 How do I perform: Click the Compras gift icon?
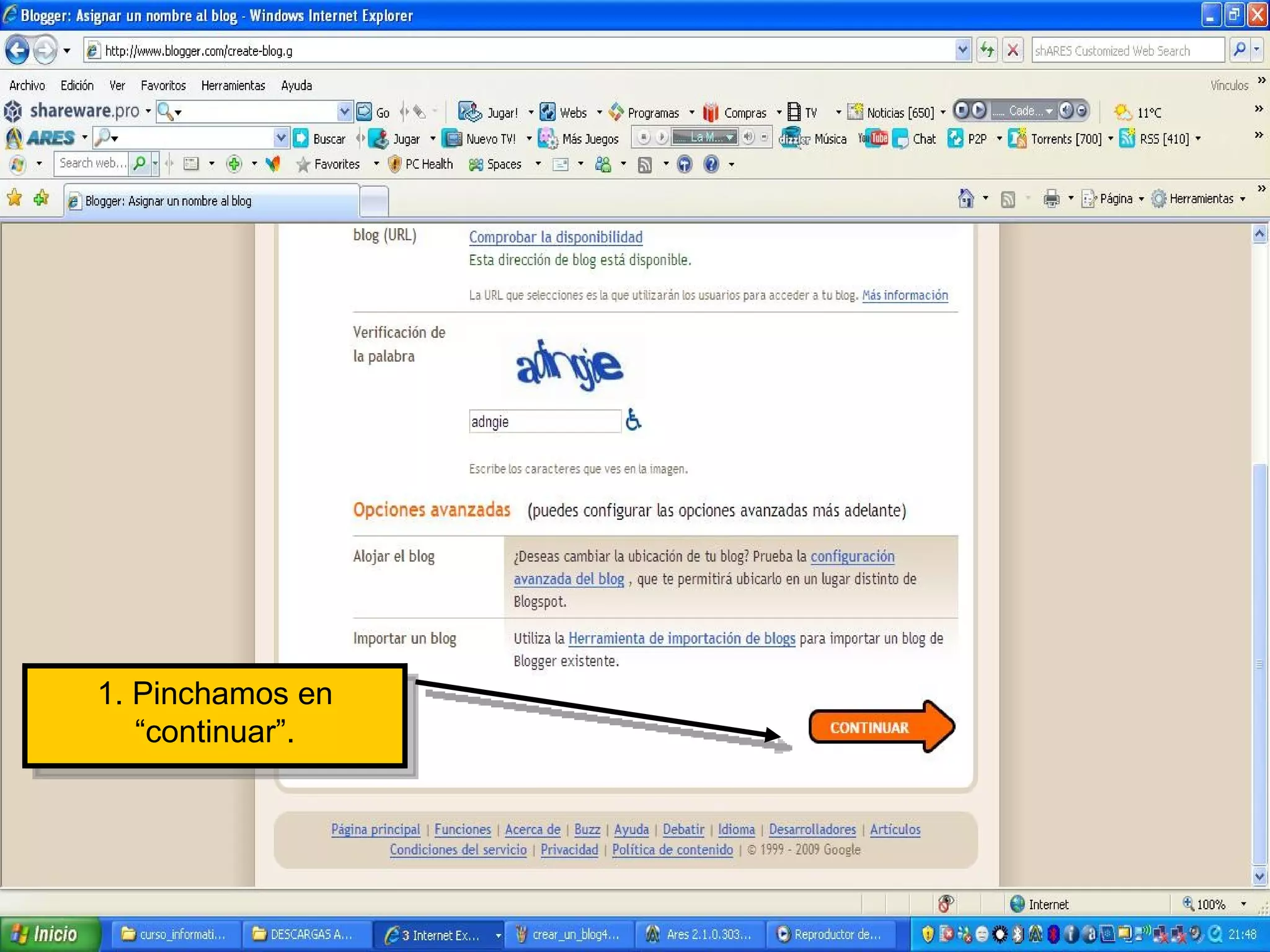tap(711, 112)
